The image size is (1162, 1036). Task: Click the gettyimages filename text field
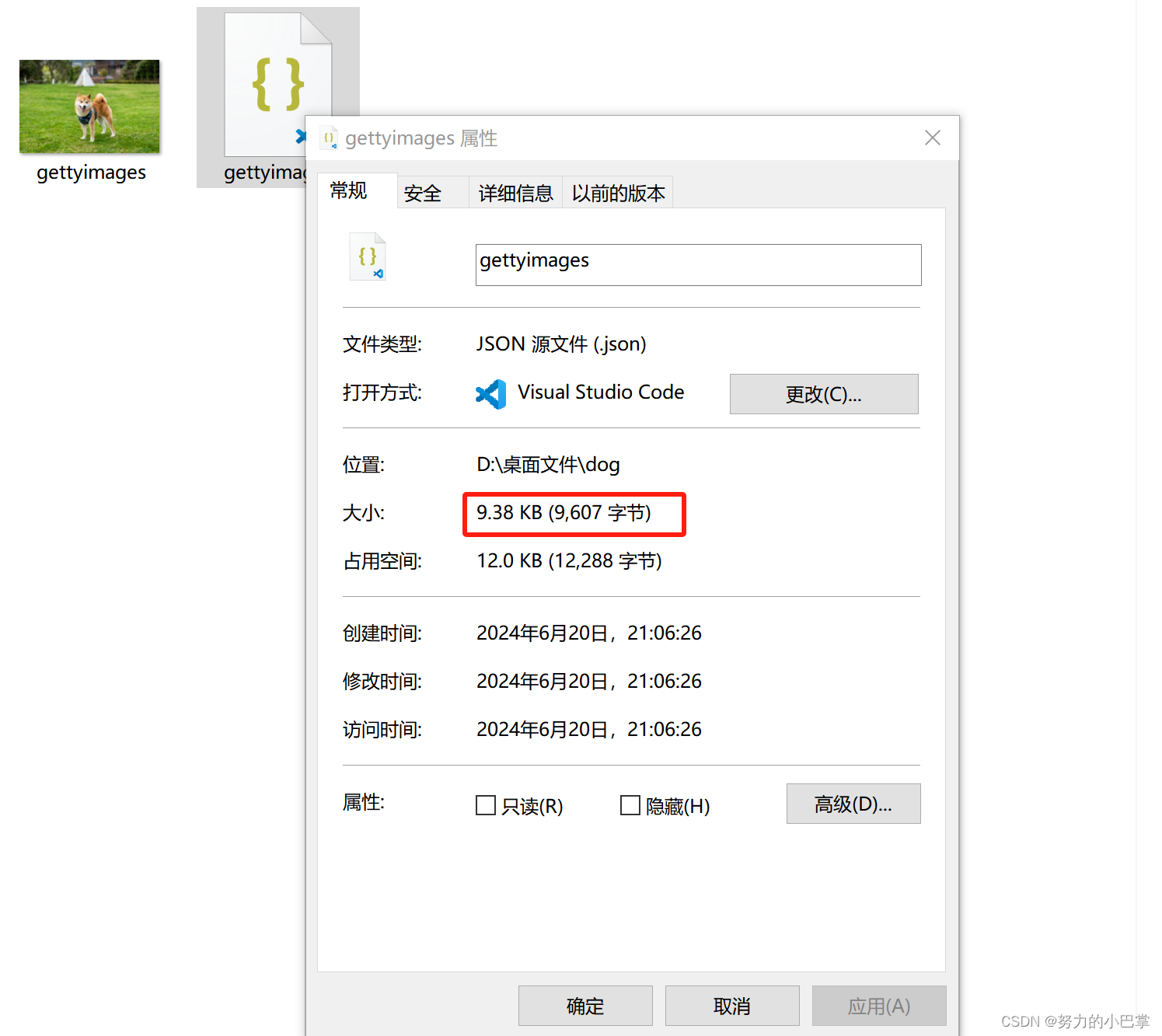point(698,265)
